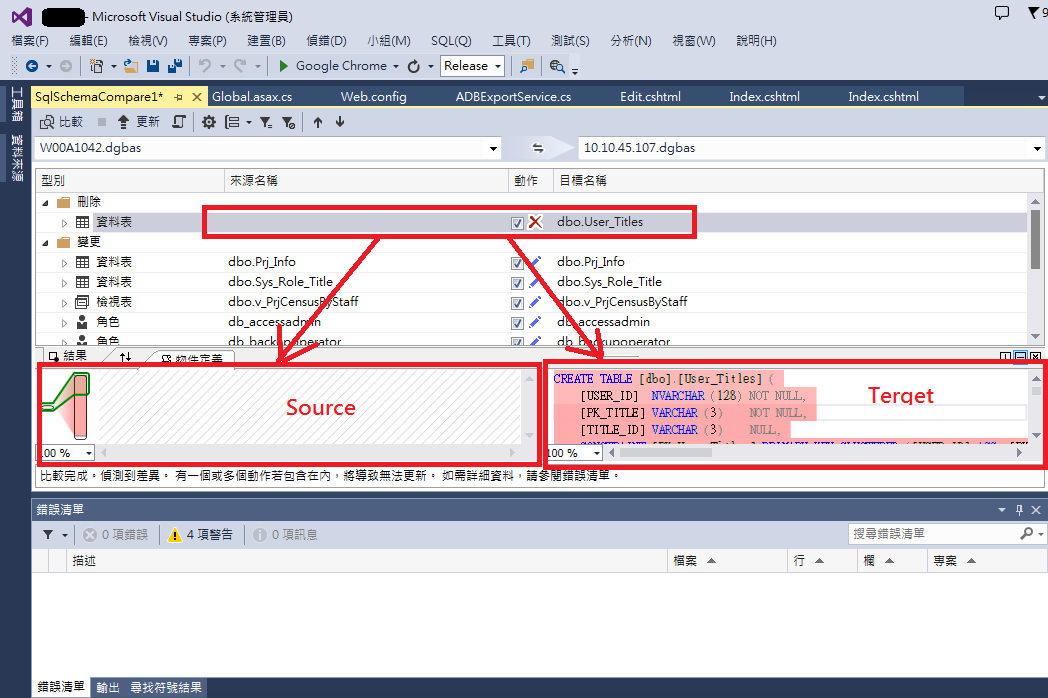
Task: Run the schema 比較 (Compare) again
Action: (x=60, y=122)
